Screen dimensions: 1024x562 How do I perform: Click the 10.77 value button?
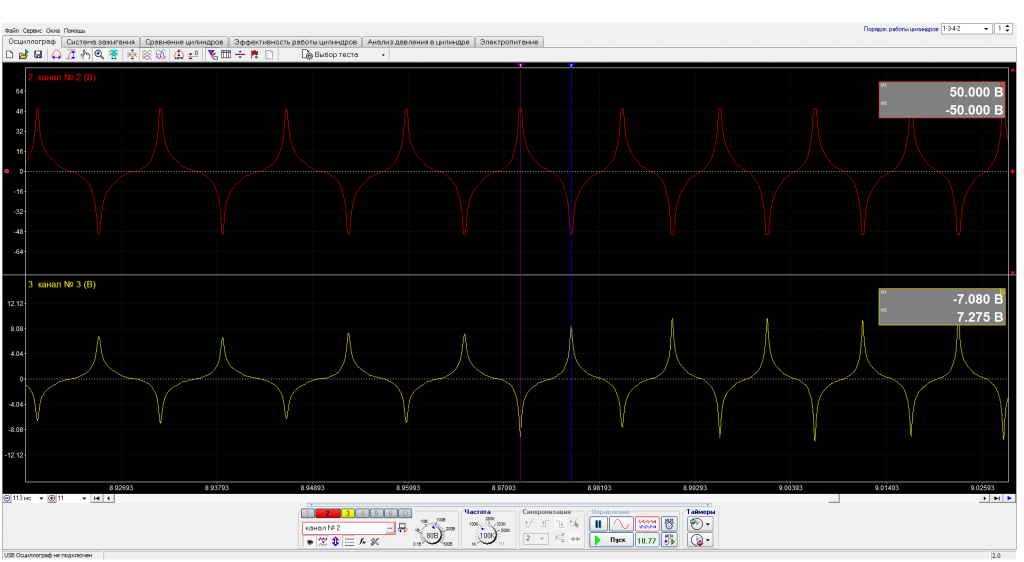pos(647,540)
